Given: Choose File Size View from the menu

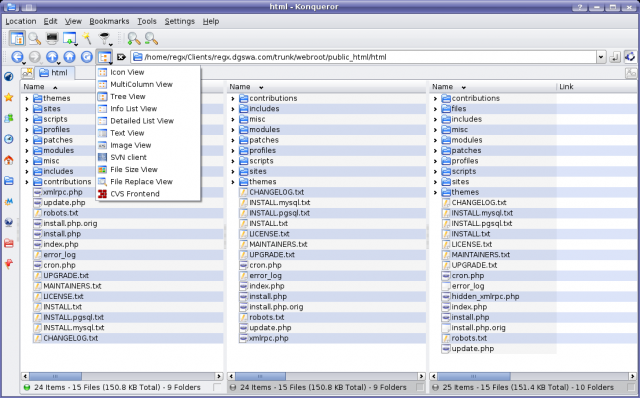Looking at the screenshot, I should pos(148,169).
